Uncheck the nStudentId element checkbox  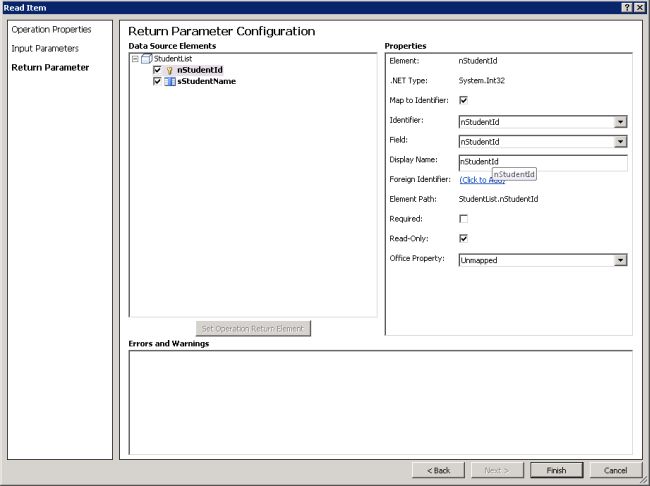157,70
